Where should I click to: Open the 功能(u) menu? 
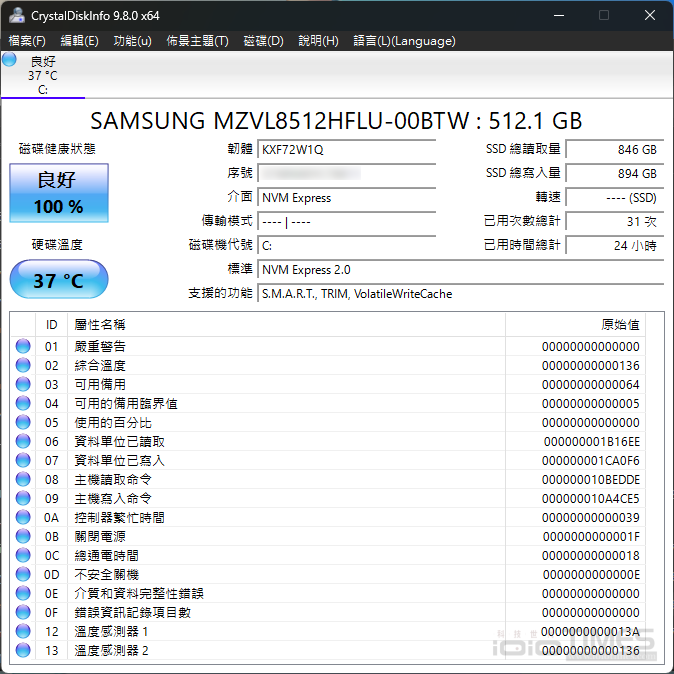tap(132, 41)
